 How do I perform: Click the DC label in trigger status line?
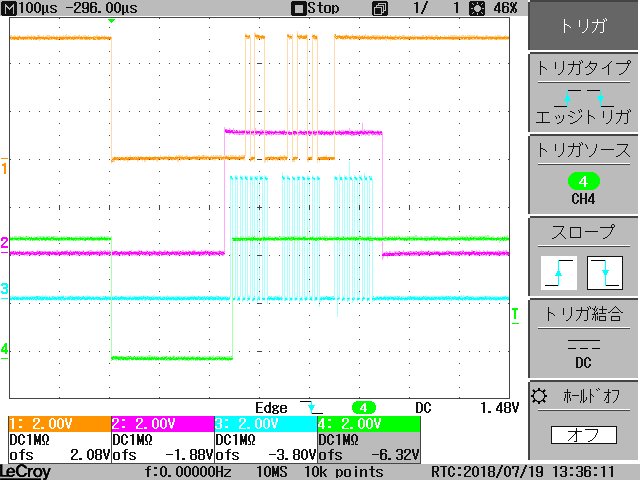point(423,408)
